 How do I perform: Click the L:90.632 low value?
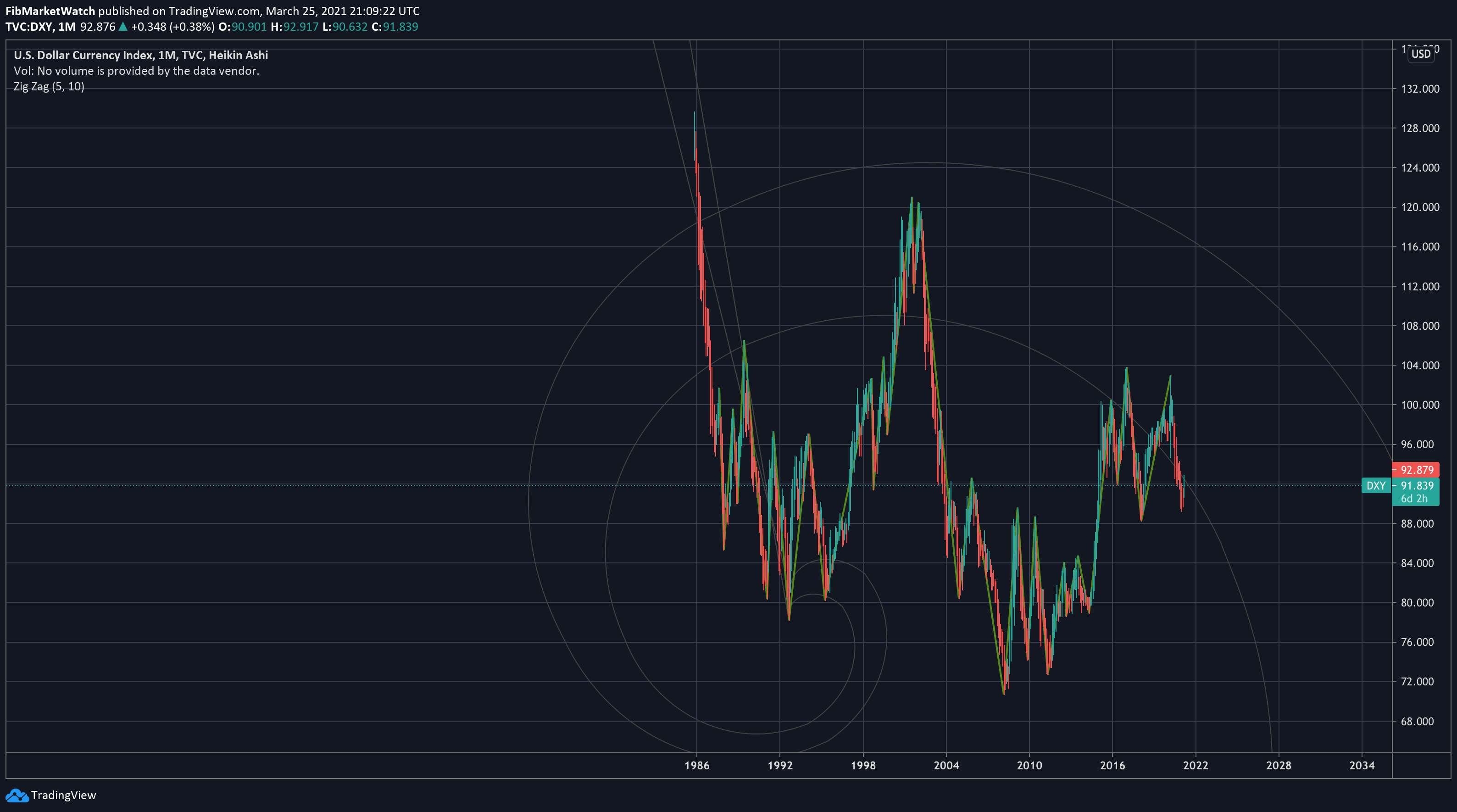345,27
